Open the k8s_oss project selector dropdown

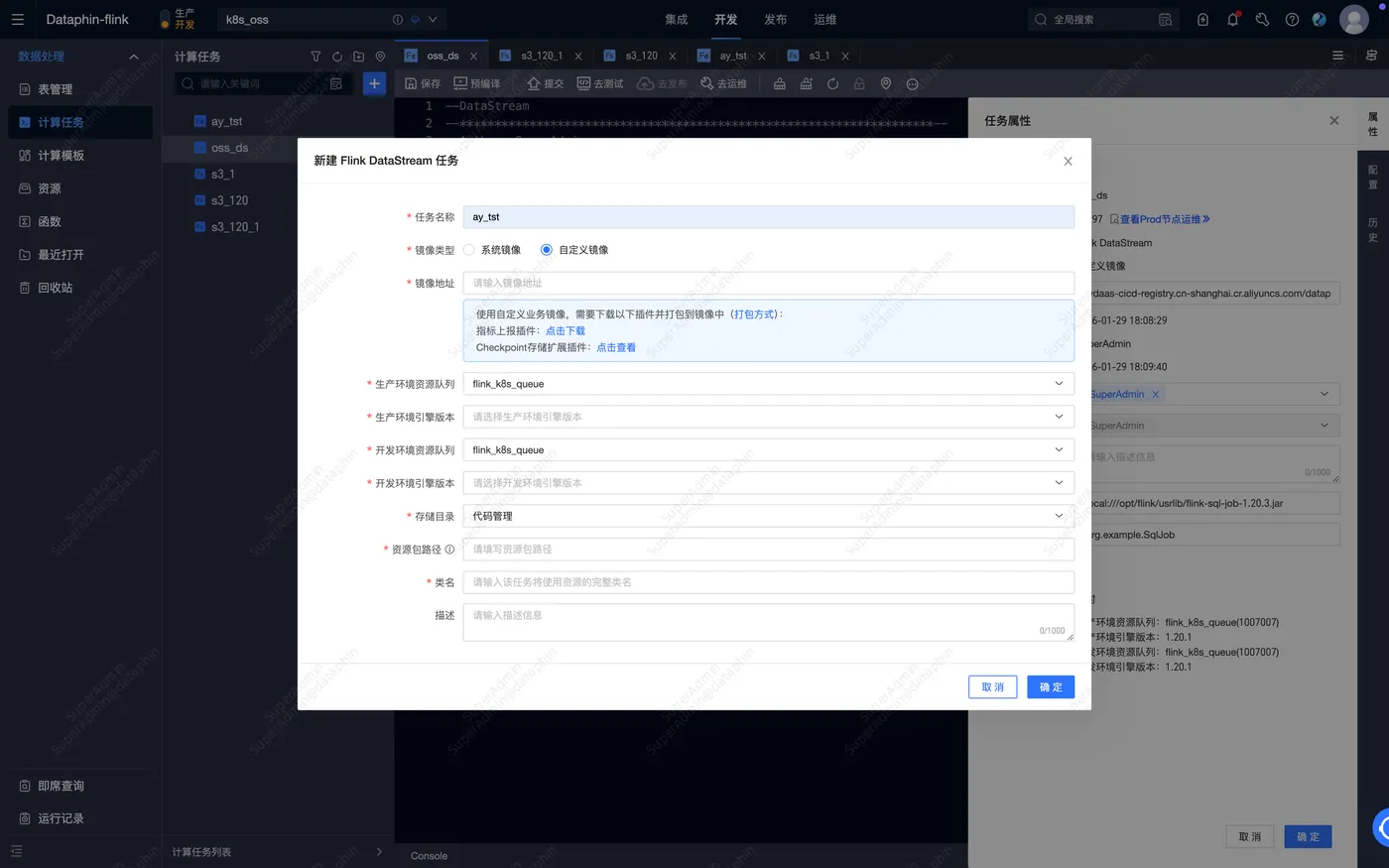pyautogui.click(x=332, y=19)
